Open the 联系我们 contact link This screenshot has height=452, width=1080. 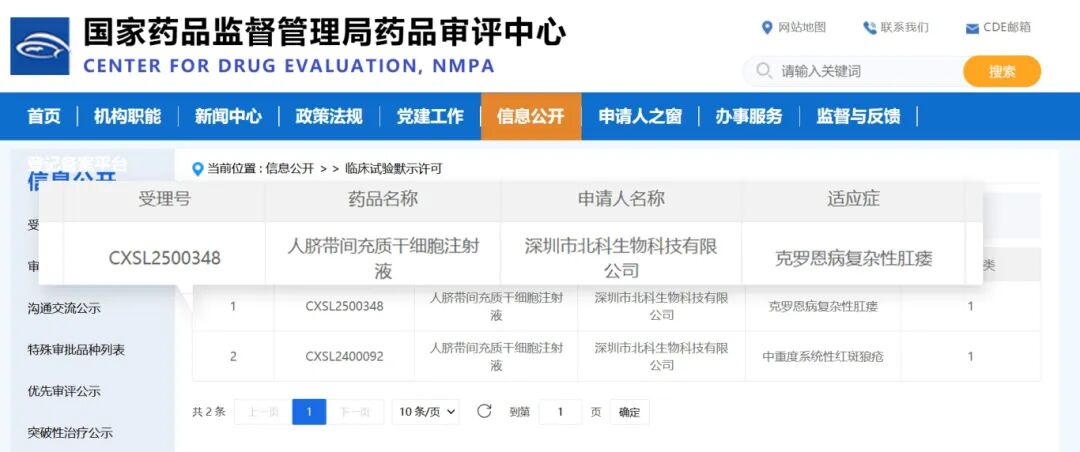[x=904, y=28]
